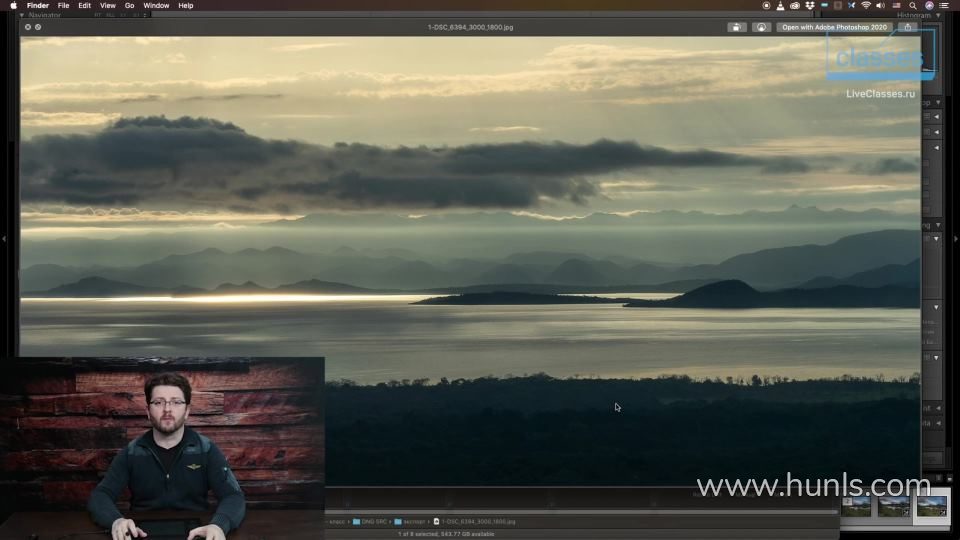Click the rotate image icon in preview toolbar

737,27
